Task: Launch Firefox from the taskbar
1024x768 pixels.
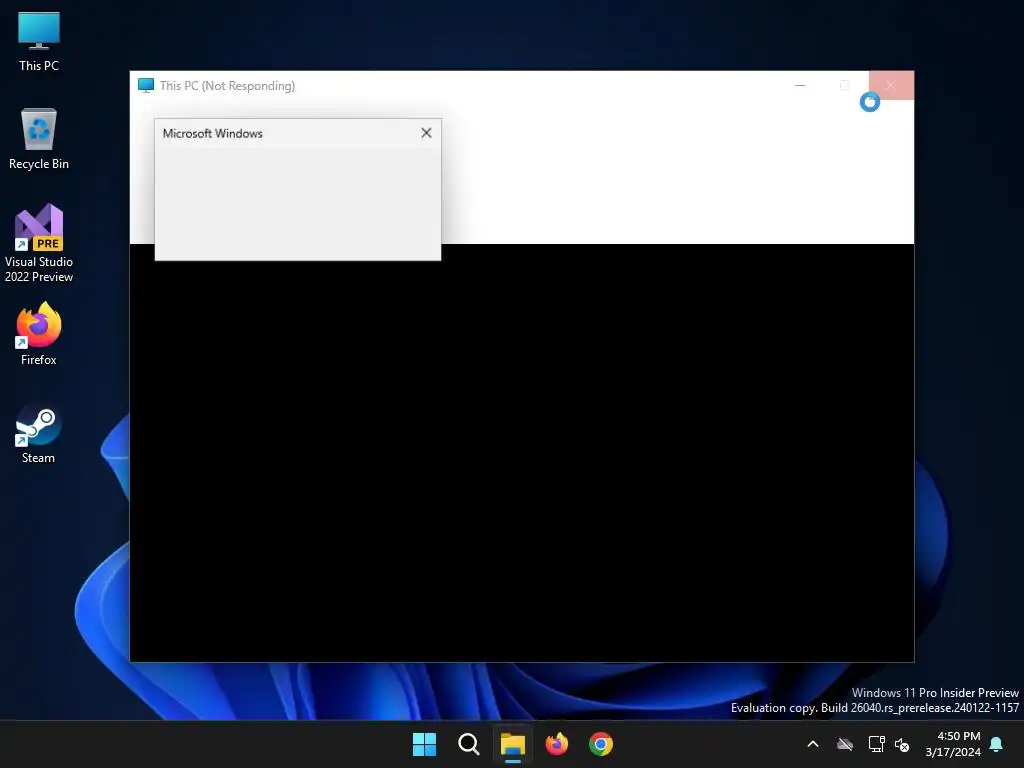Action: pyautogui.click(x=556, y=744)
